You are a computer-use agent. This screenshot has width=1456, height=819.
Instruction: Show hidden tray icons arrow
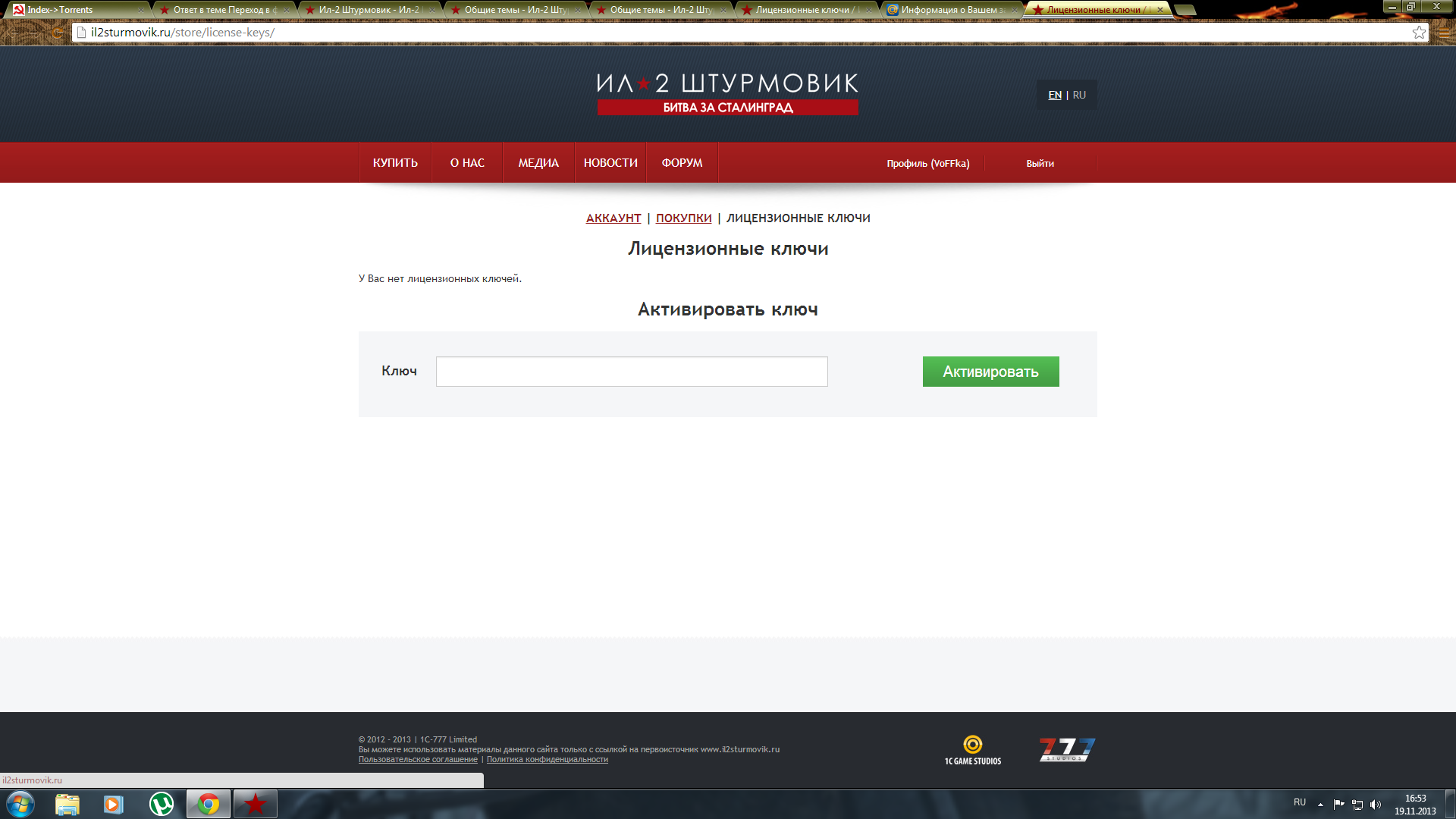[1320, 805]
